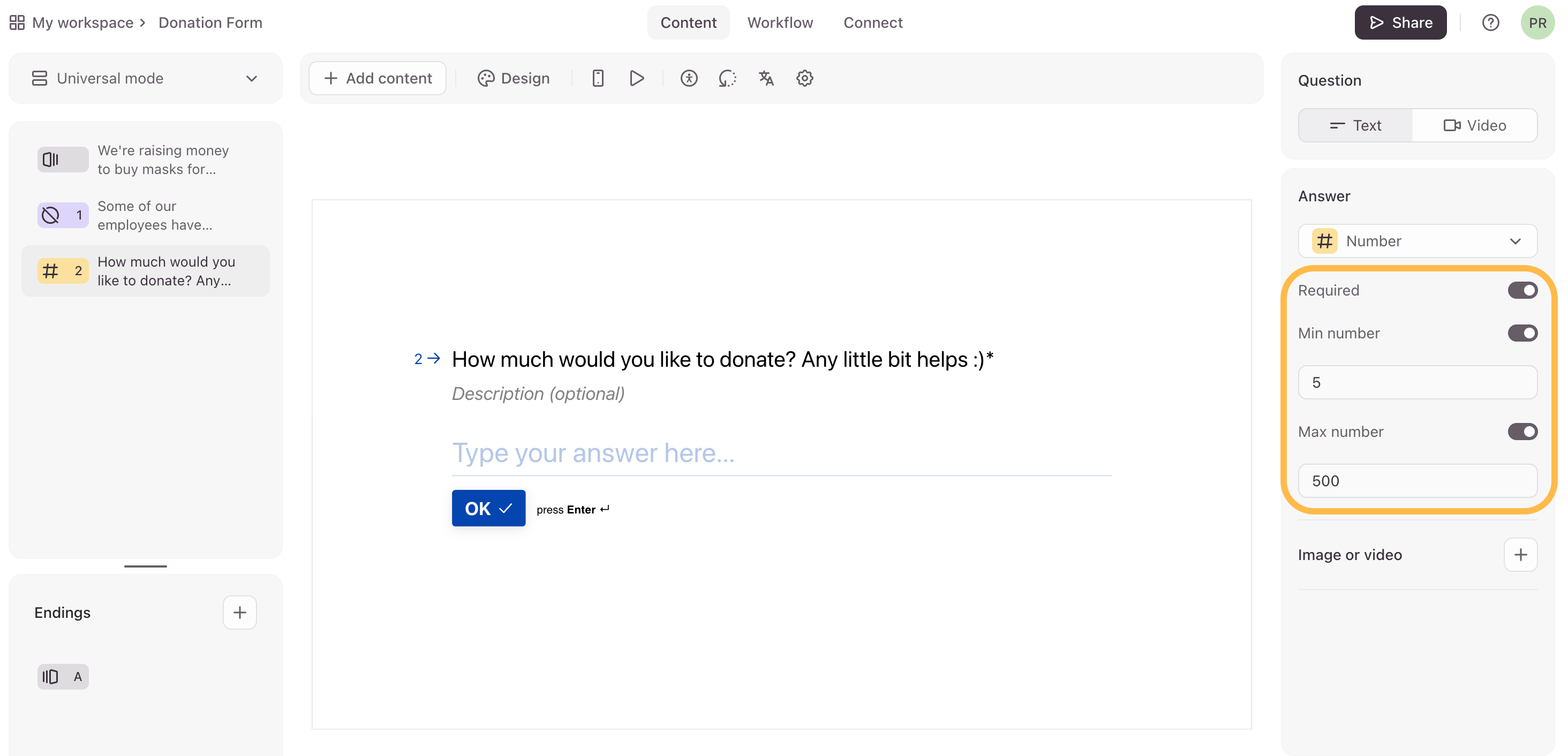Select ending screen A icon

63,676
